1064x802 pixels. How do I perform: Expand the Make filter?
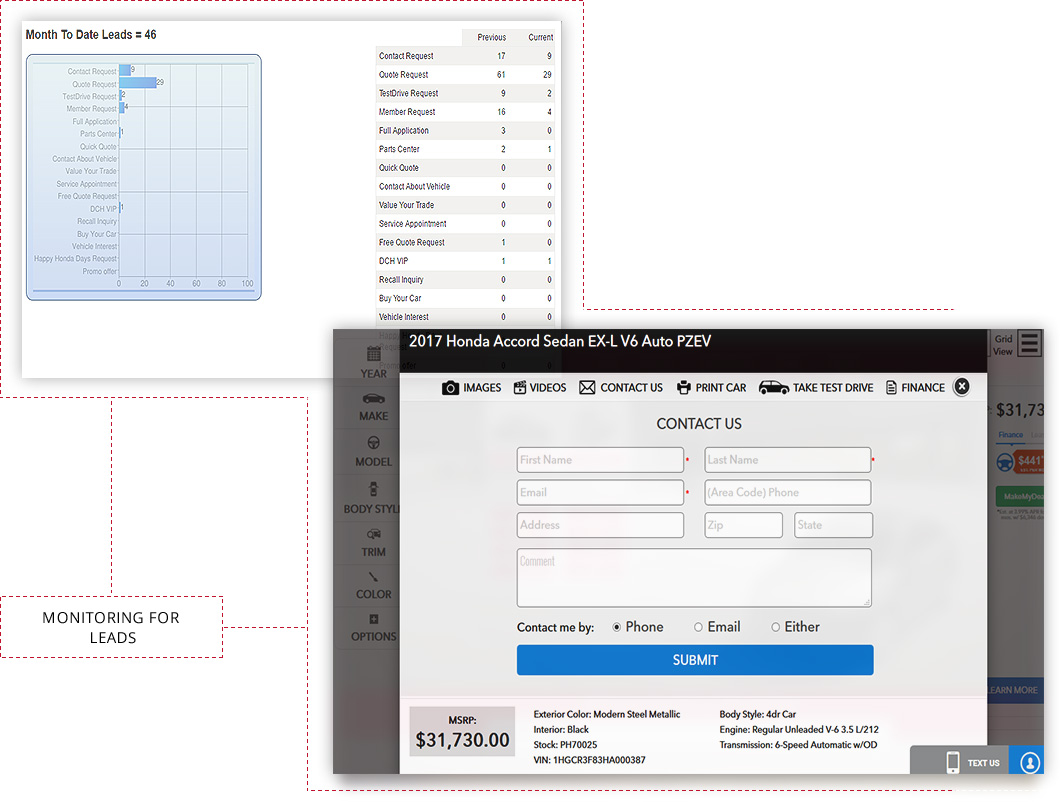[x=373, y=405]
